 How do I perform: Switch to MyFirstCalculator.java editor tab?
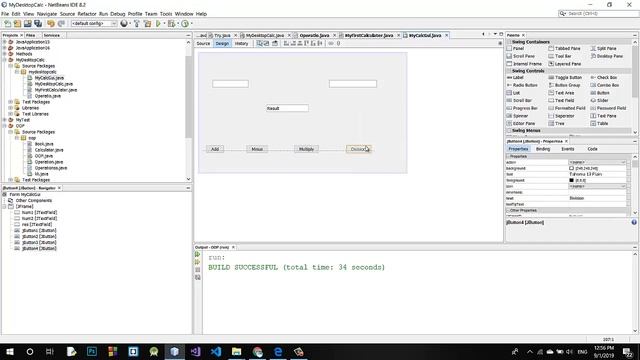[x=369, y=36]
